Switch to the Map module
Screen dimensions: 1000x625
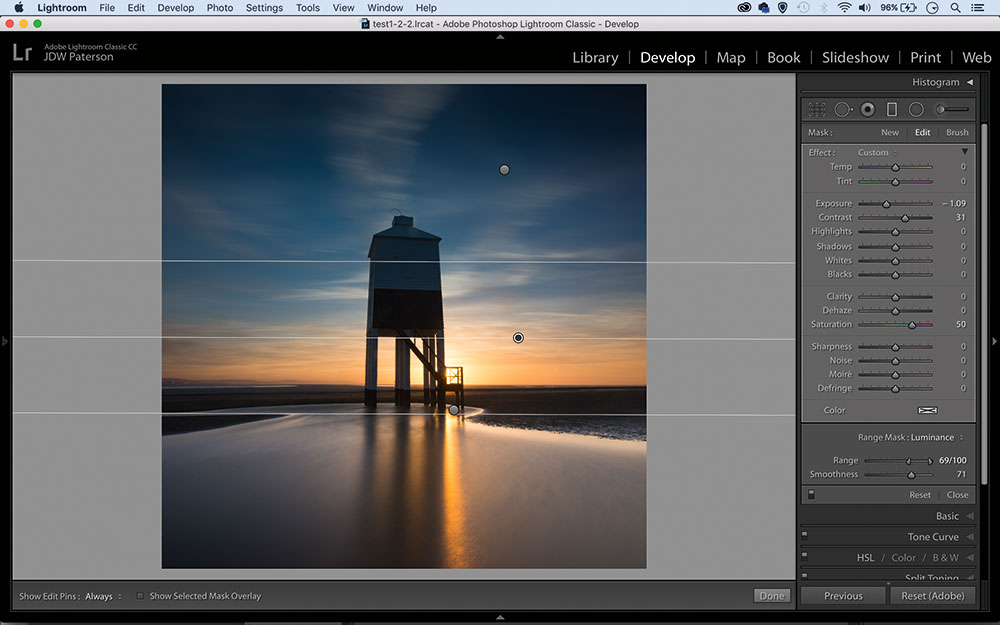click(731, 57)
